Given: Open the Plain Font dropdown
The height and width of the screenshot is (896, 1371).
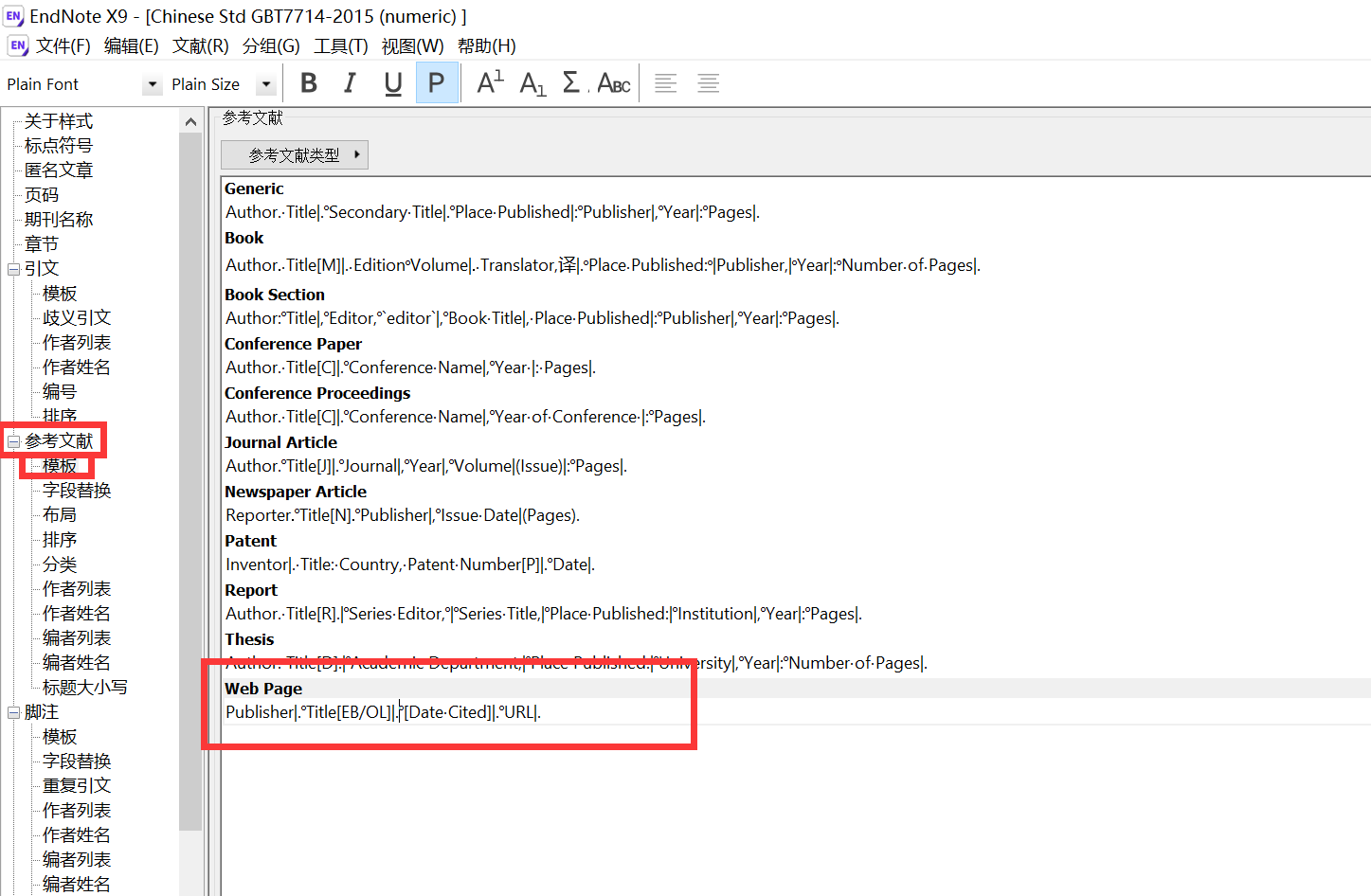Looking at the screenshot, I should coord(153,84).
